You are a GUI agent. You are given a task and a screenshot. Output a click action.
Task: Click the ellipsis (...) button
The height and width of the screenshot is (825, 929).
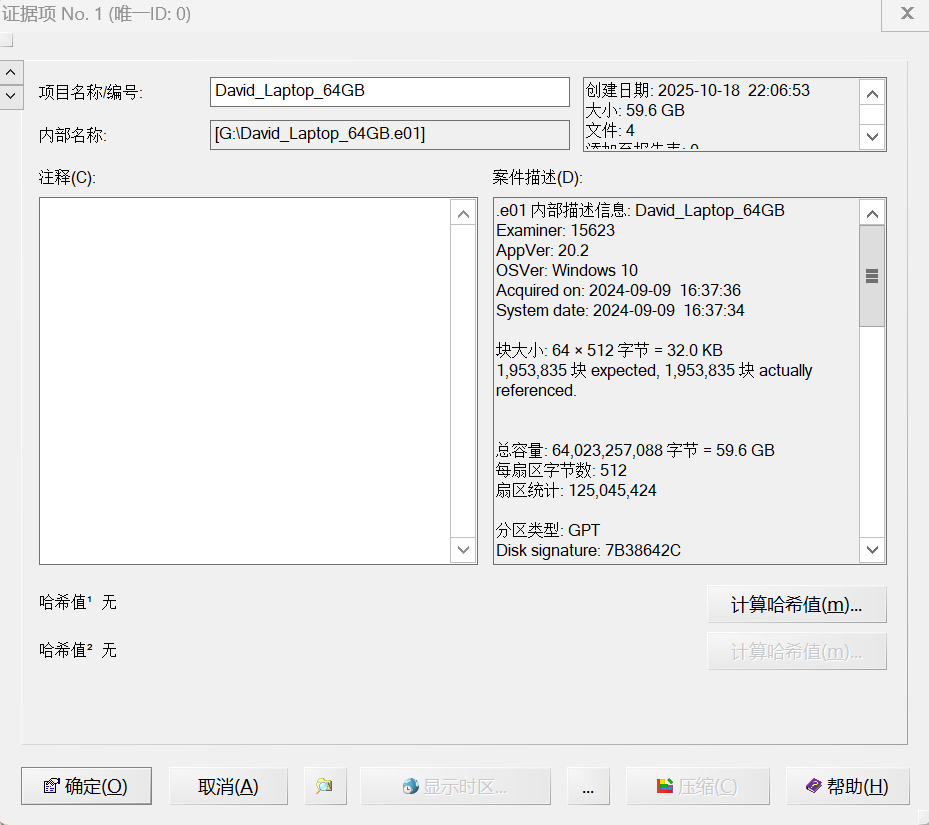(588, 786)
